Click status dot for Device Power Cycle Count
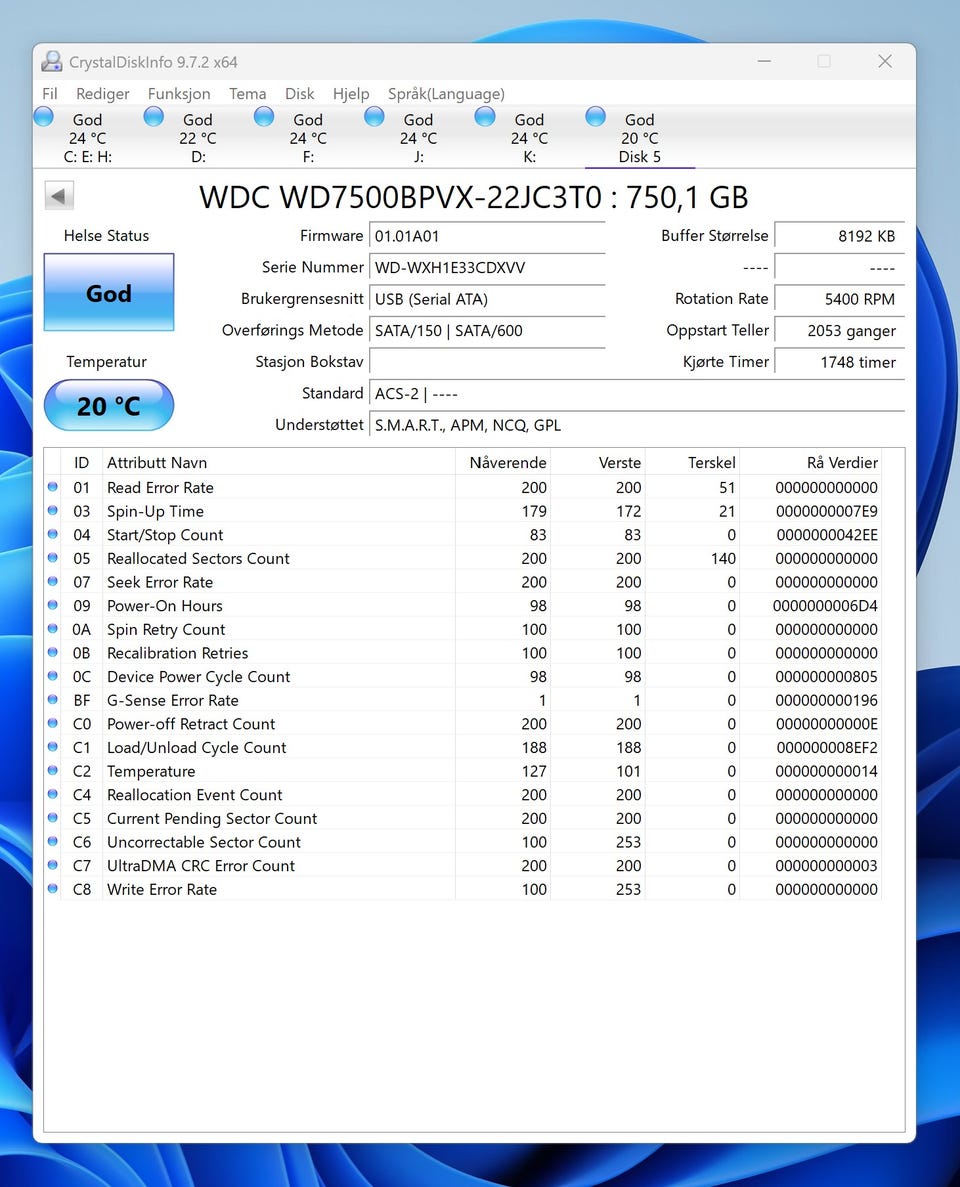Image resolution: width=960 pixels, height=1187 pixels. tap(53, 676)
